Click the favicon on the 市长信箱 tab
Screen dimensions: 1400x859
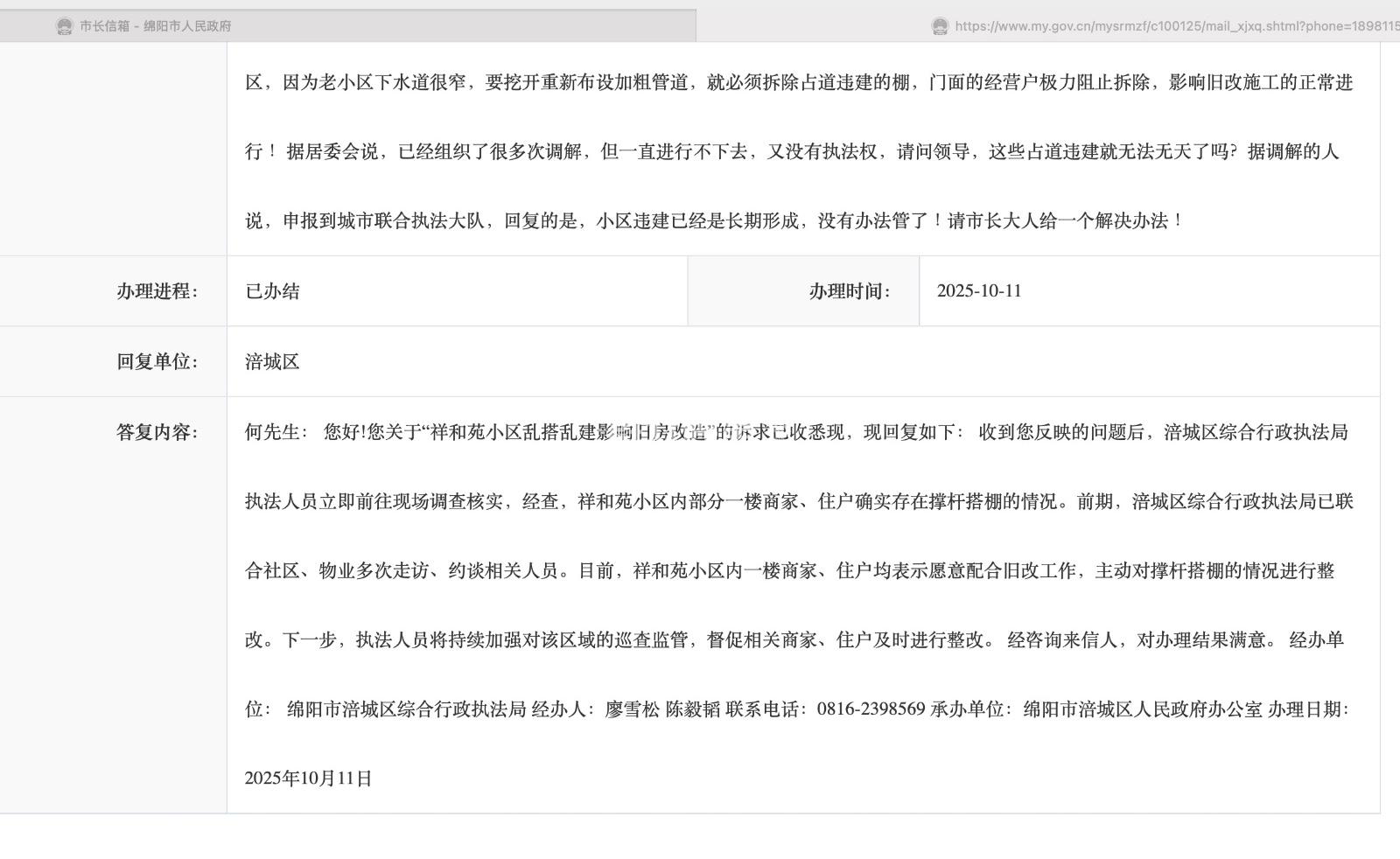coord(64,26)
